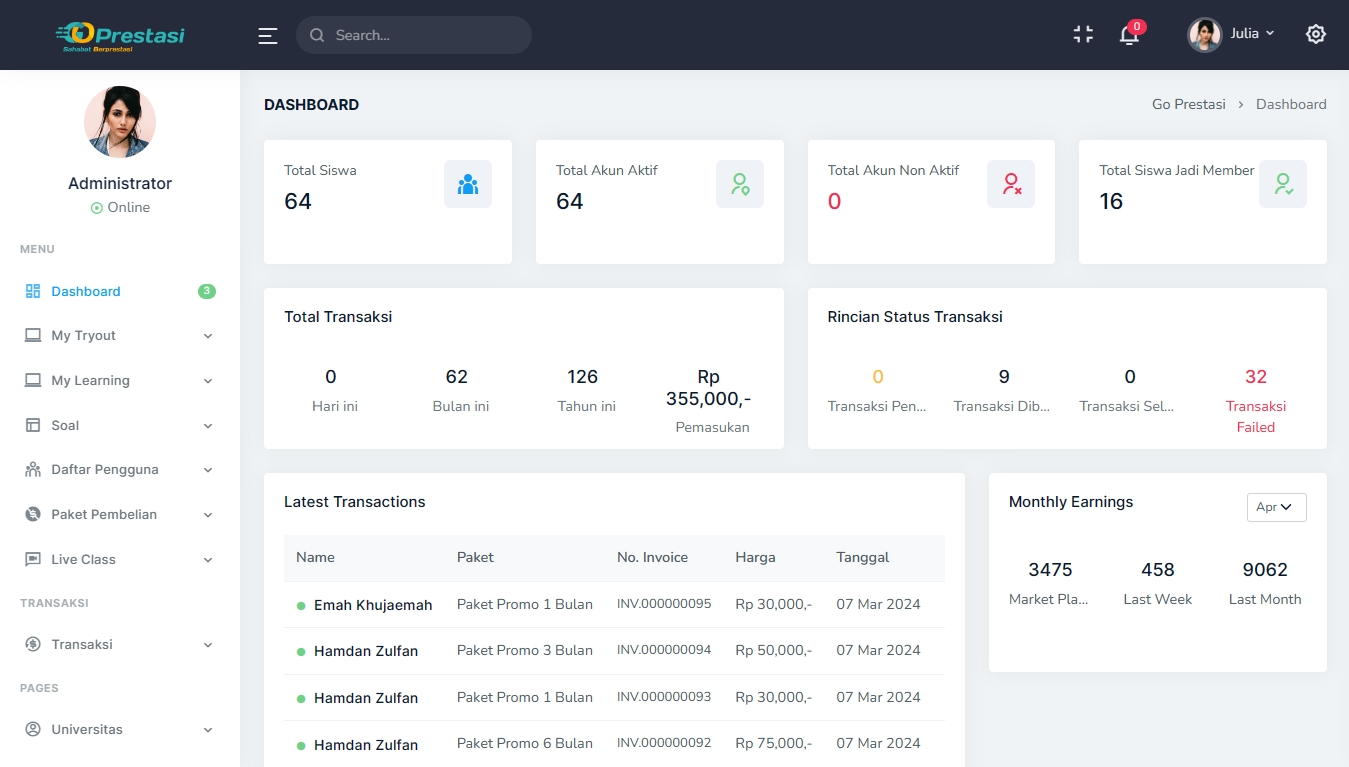Screen dimensions: 1349x767
Task: Expand My Learning chevron
Action: [x=208, y=381]
